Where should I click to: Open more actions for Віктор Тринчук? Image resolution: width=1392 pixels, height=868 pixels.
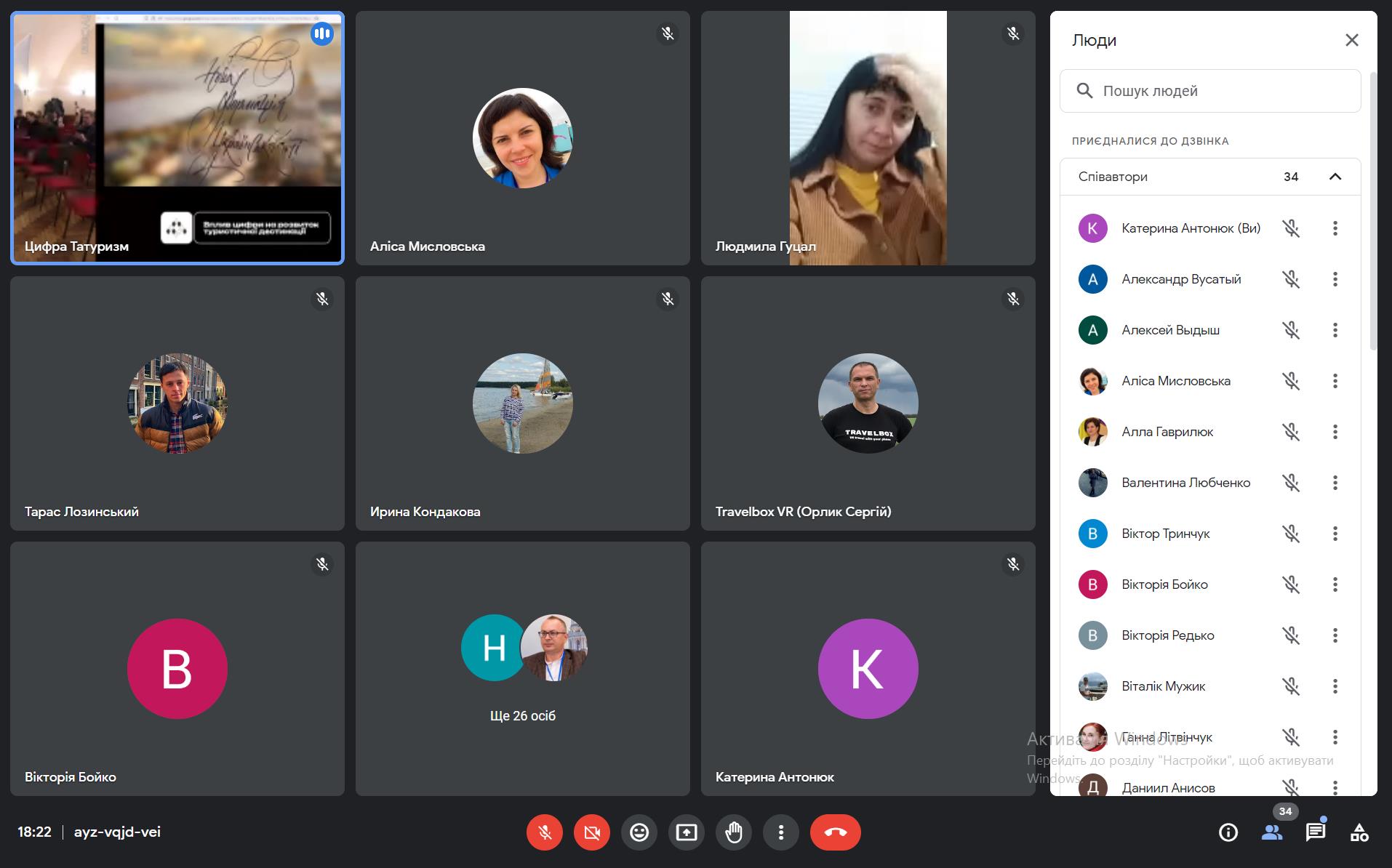click(1335, 534)
